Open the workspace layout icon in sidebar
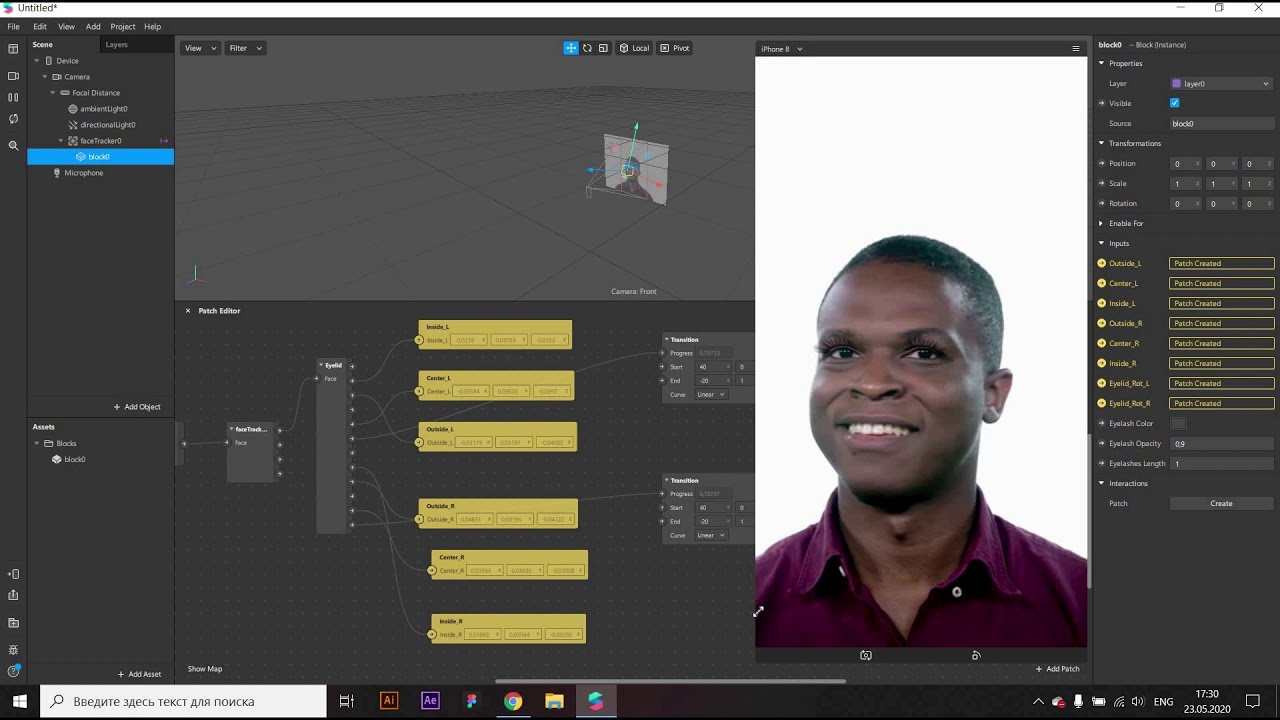 click(x=13, y=48)
